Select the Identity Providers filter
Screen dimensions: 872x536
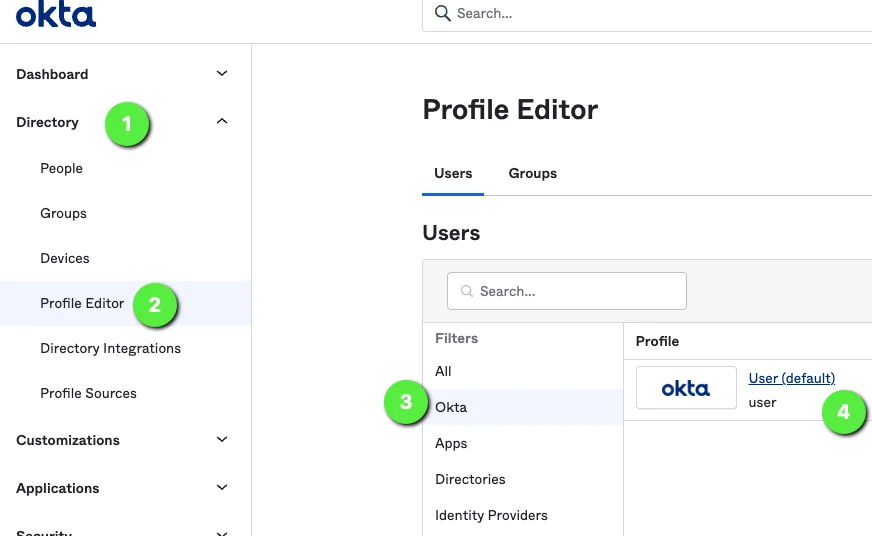(491, 515)
